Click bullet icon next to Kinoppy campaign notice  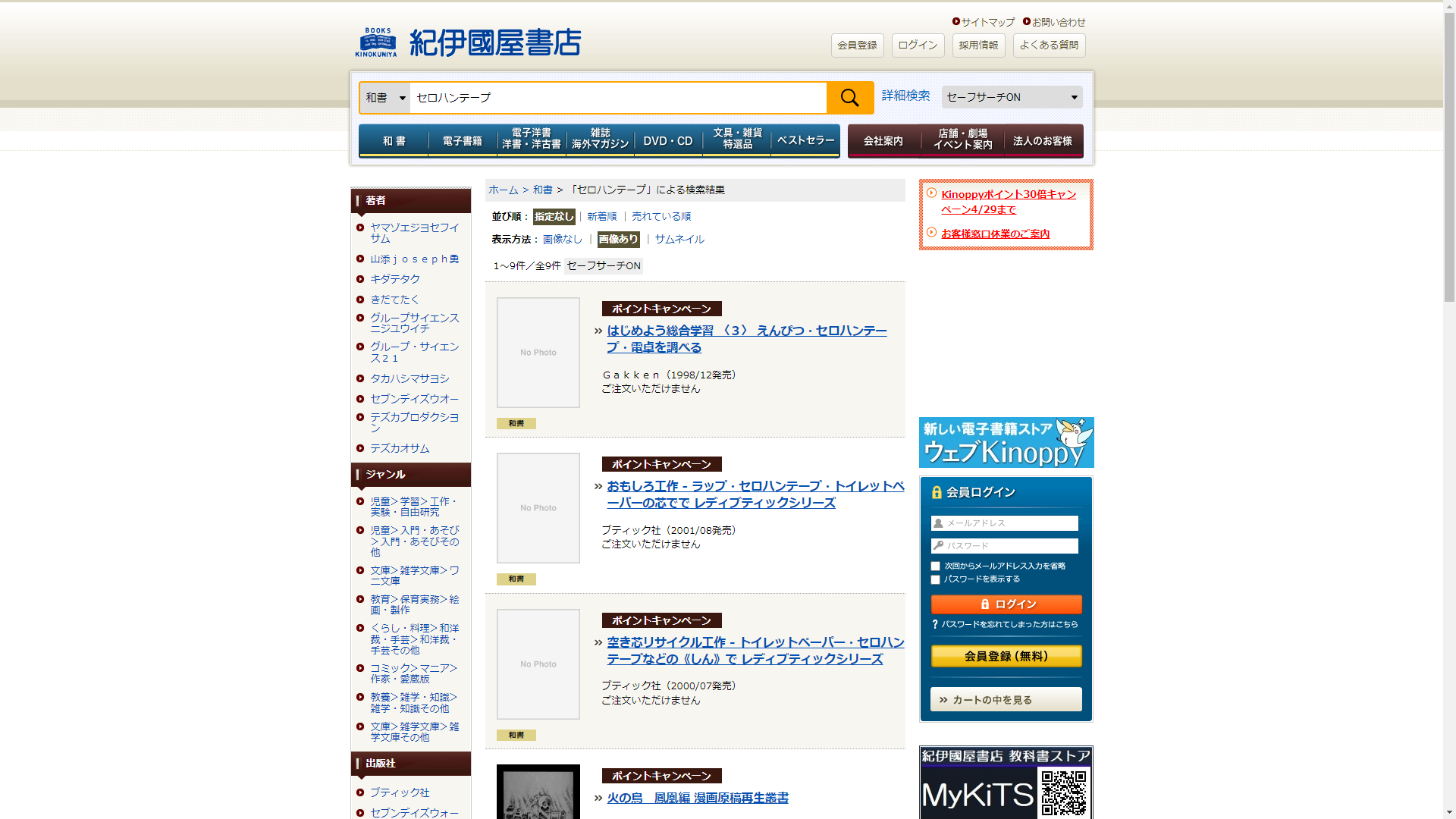931,193
